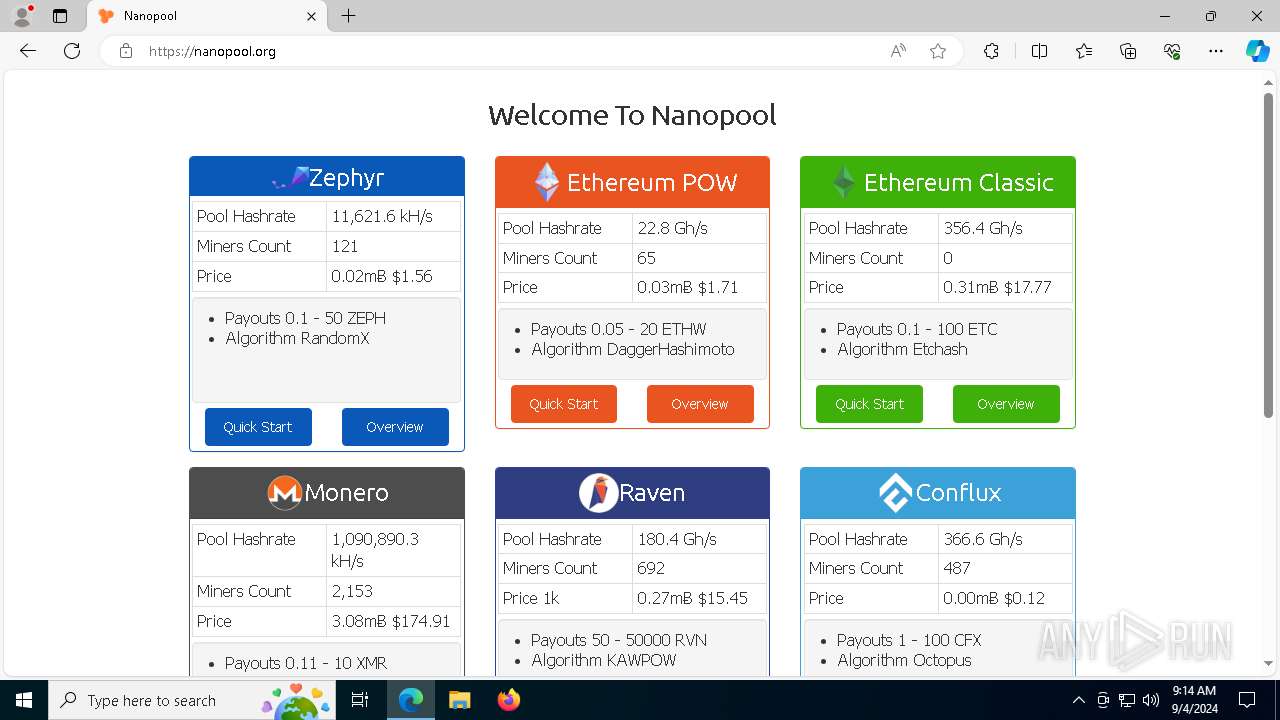Close the Nanopool tab

[x=311, y=16]
